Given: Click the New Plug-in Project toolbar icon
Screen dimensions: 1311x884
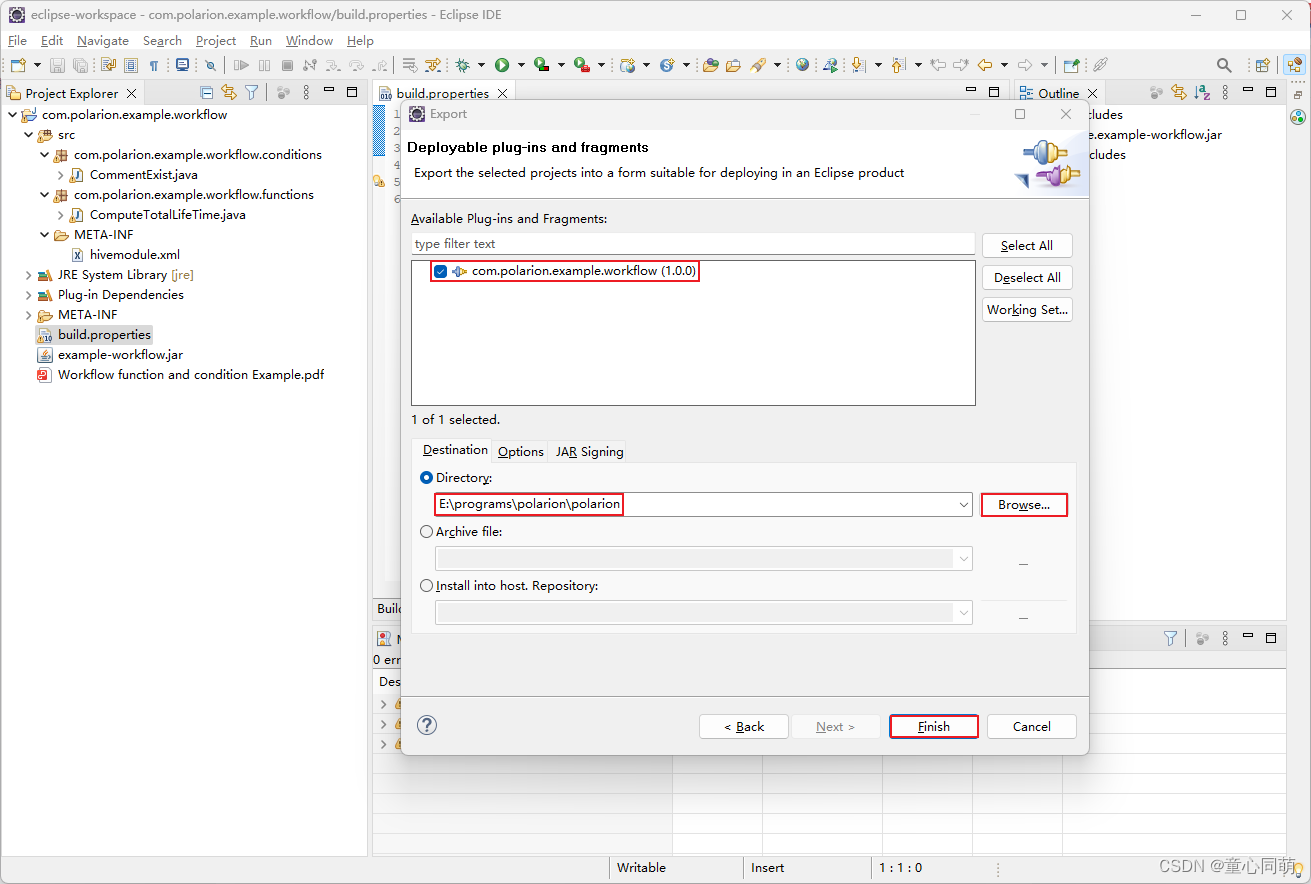Looking at the screenshot, I should point(628,65).
